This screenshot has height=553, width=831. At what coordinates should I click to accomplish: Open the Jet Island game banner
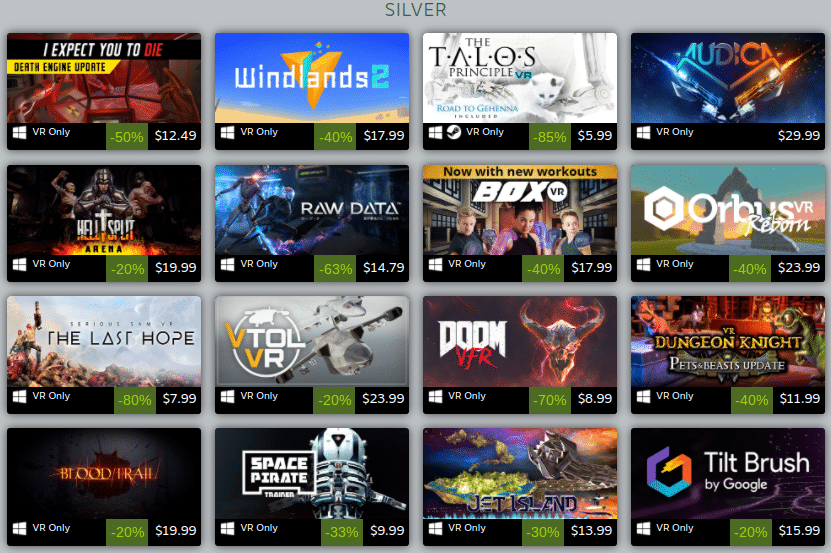coord(520,473)
